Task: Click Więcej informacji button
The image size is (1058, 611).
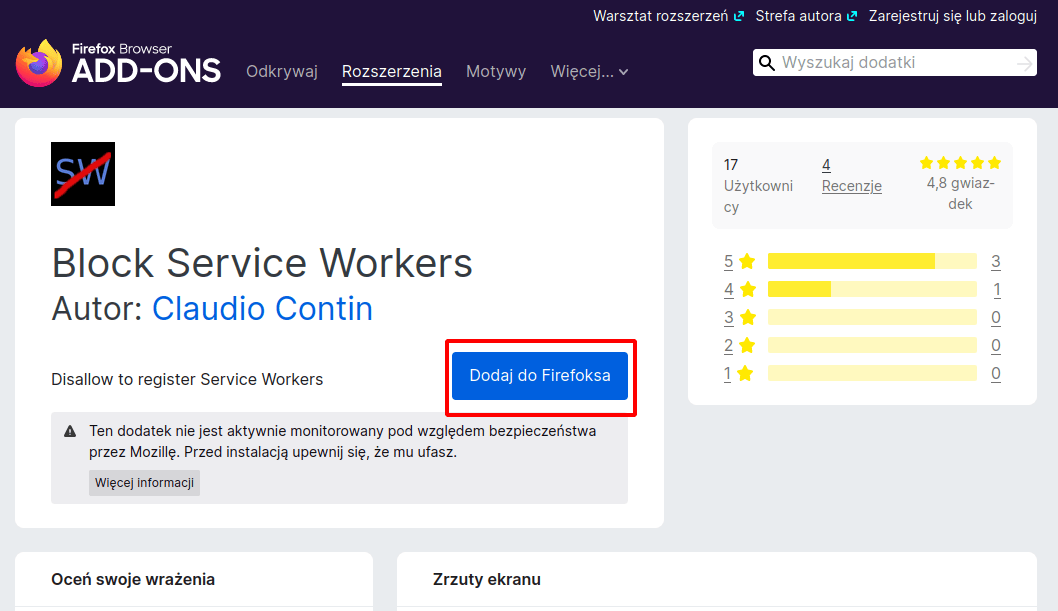Action: tap(144, 483)
